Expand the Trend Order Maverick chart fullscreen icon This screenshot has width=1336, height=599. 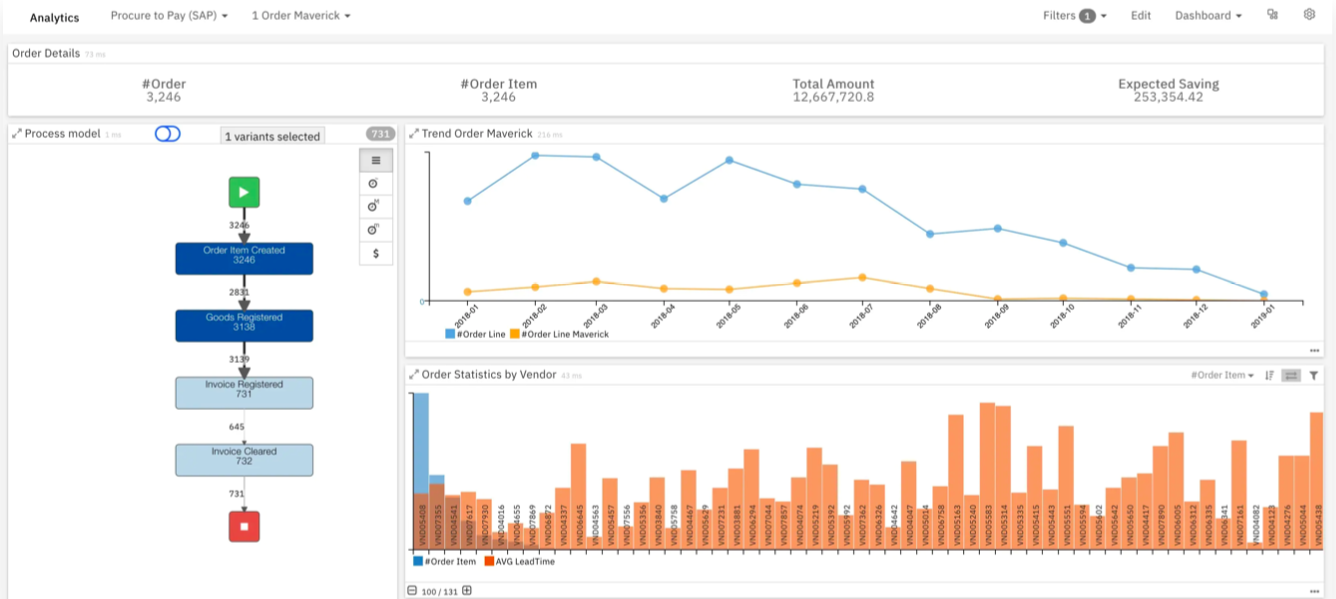pyautogui.click(x=414, y=131)
